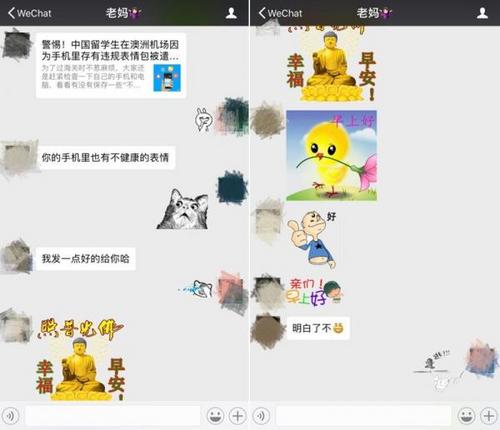Screen dimensions: 500x430
Task: Open the blue article thumbnail image
Action: click(x=167, y=78)
